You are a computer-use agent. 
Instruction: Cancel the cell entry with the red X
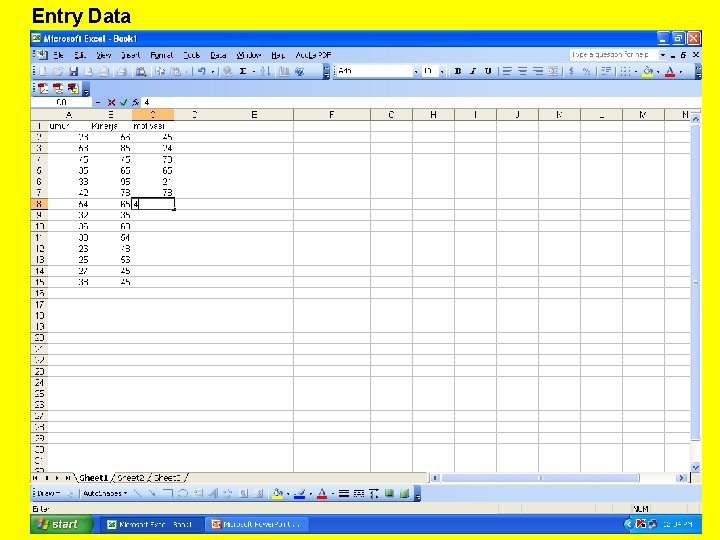click(111, 102)
